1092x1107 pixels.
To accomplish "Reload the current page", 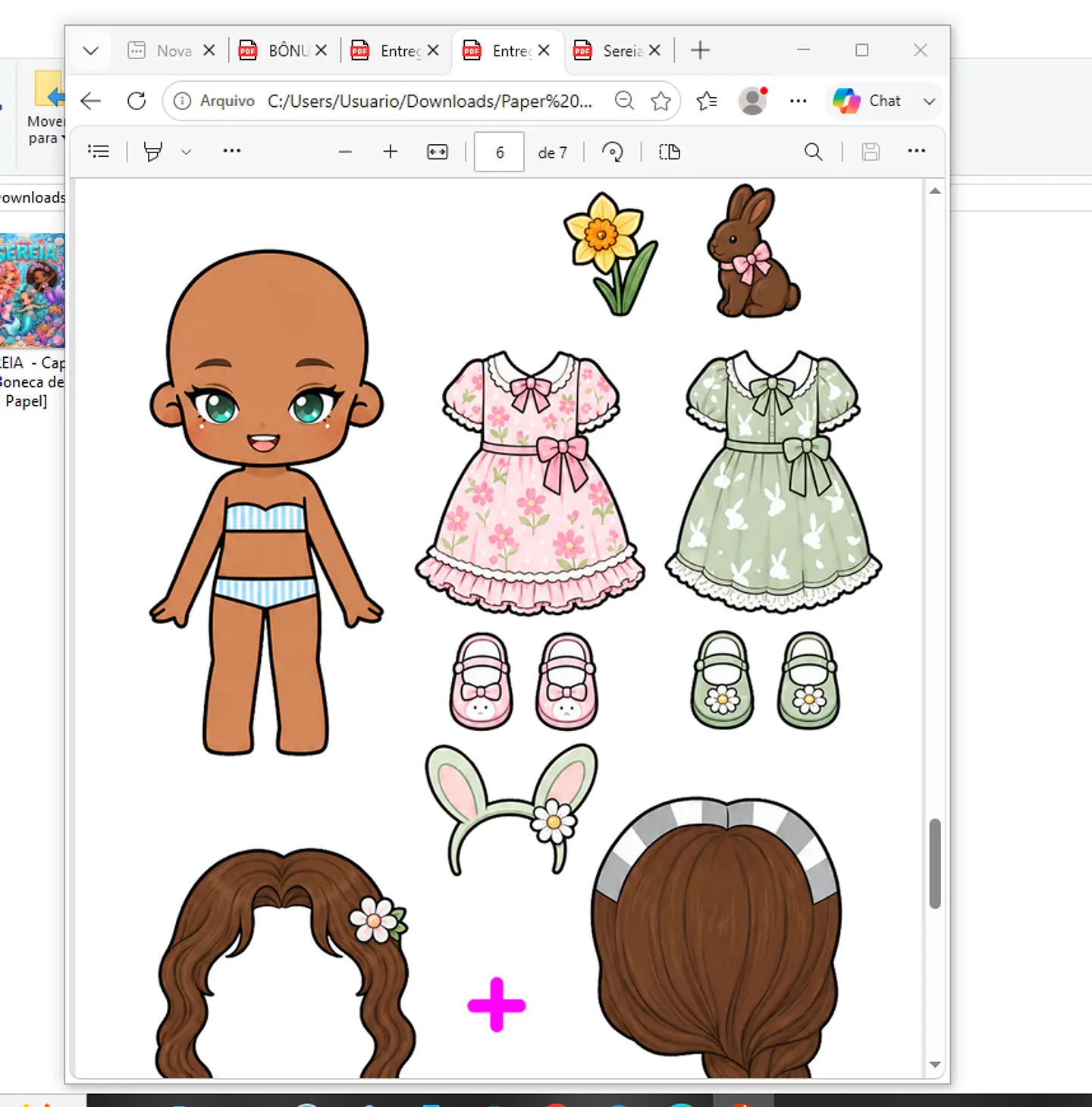I will 136,101.
